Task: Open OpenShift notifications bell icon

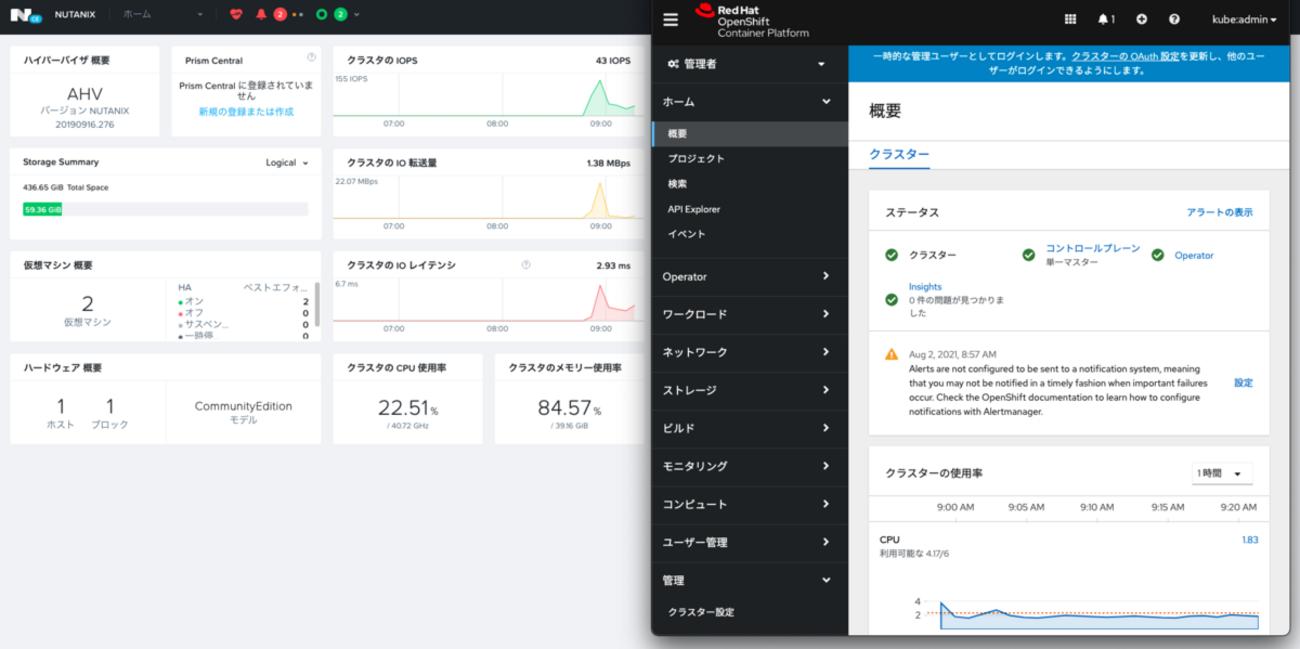Action: [x=1103, y=19]
